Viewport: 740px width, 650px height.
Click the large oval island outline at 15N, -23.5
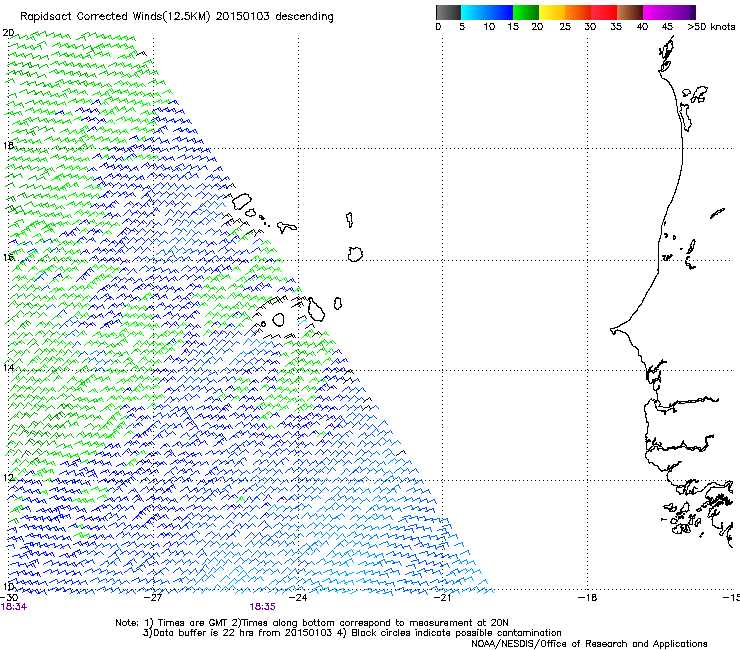[x=316, y=309]
